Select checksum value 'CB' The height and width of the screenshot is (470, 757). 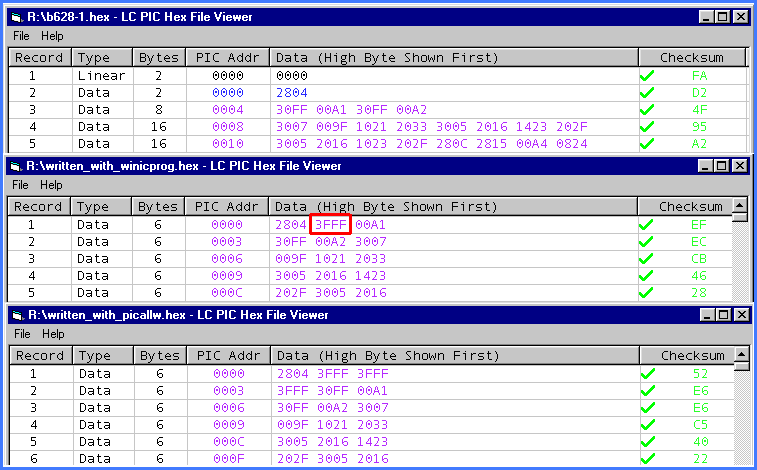tap(699, 259)
